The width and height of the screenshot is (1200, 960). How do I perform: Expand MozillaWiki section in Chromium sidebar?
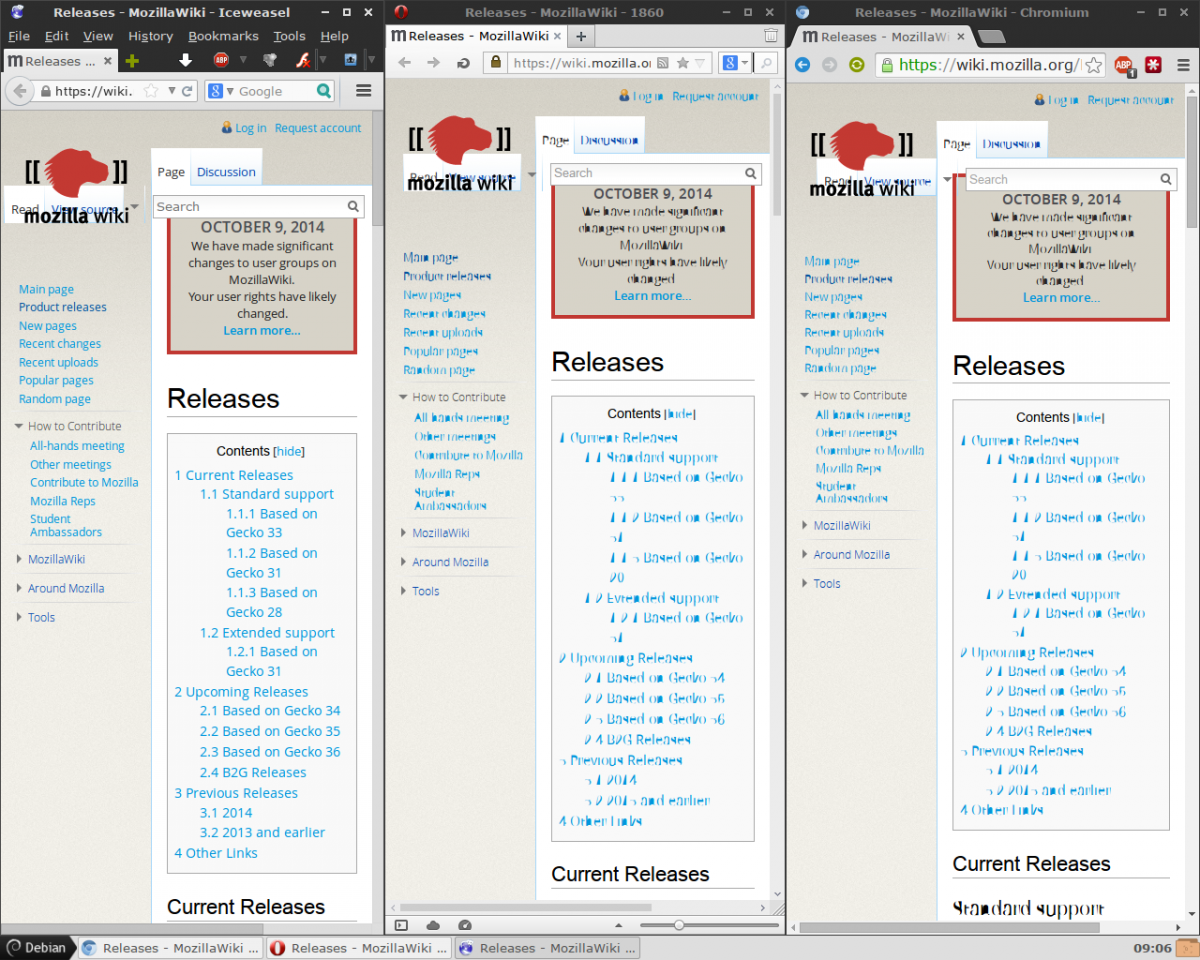804,525
